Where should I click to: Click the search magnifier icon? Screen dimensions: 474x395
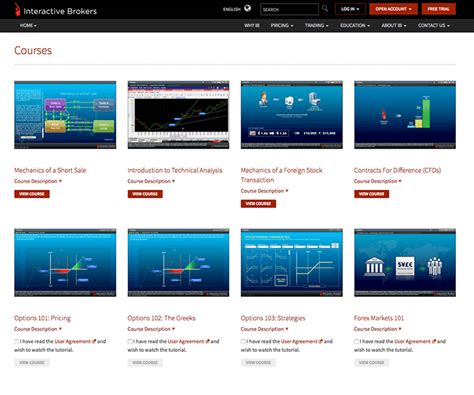[325, 9]
